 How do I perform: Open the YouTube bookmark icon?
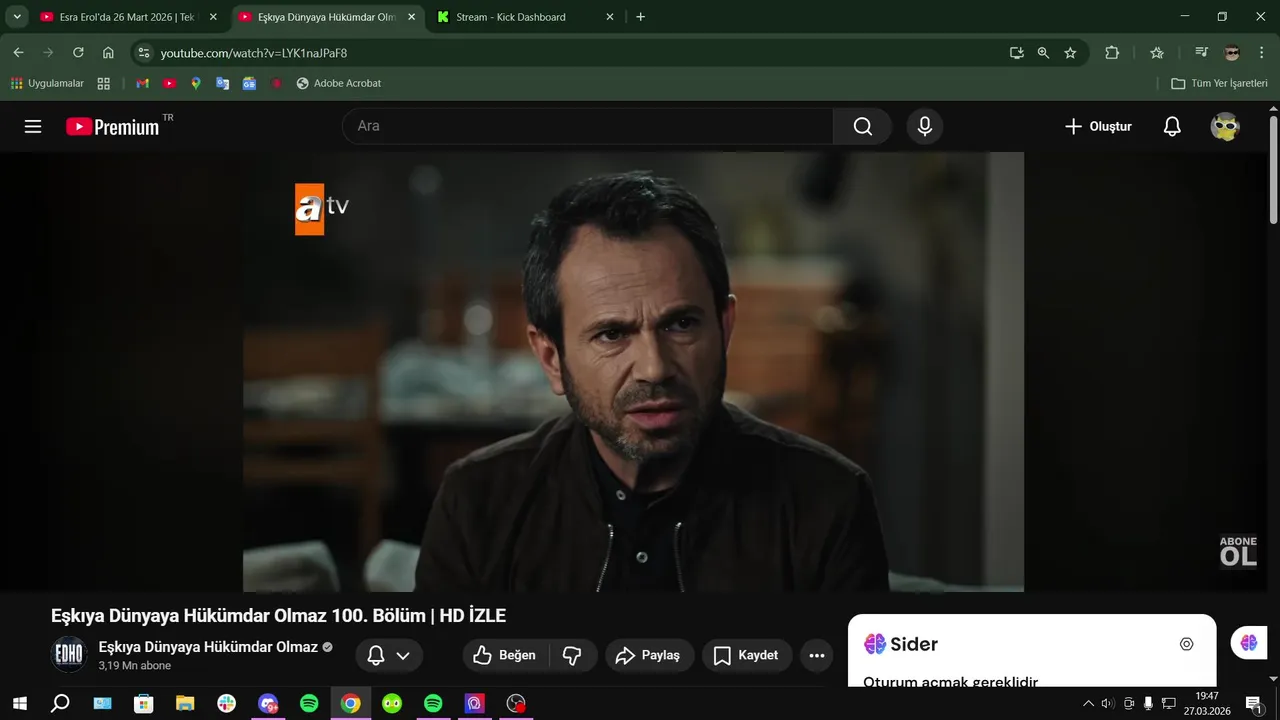(x=170, y=84)
